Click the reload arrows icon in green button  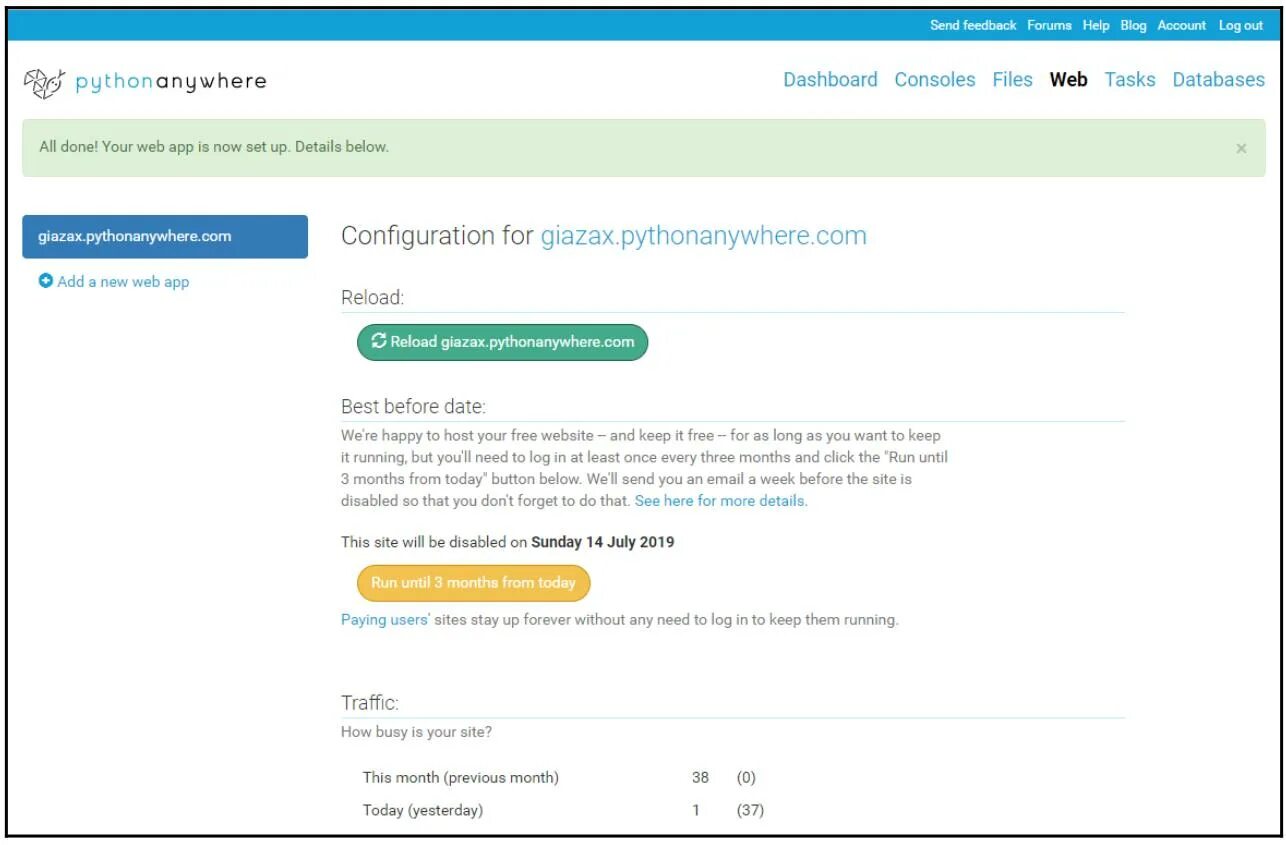378,341
